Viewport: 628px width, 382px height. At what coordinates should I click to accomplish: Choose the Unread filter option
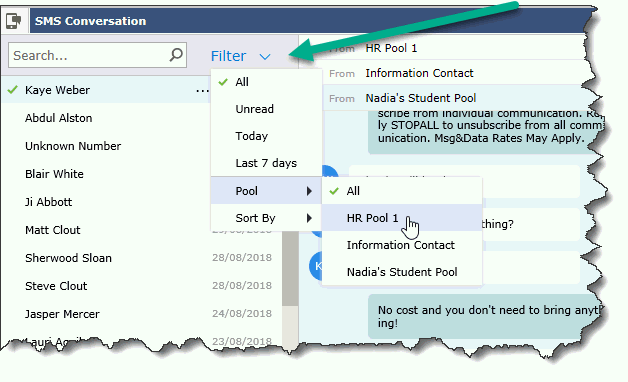[266, 109]
